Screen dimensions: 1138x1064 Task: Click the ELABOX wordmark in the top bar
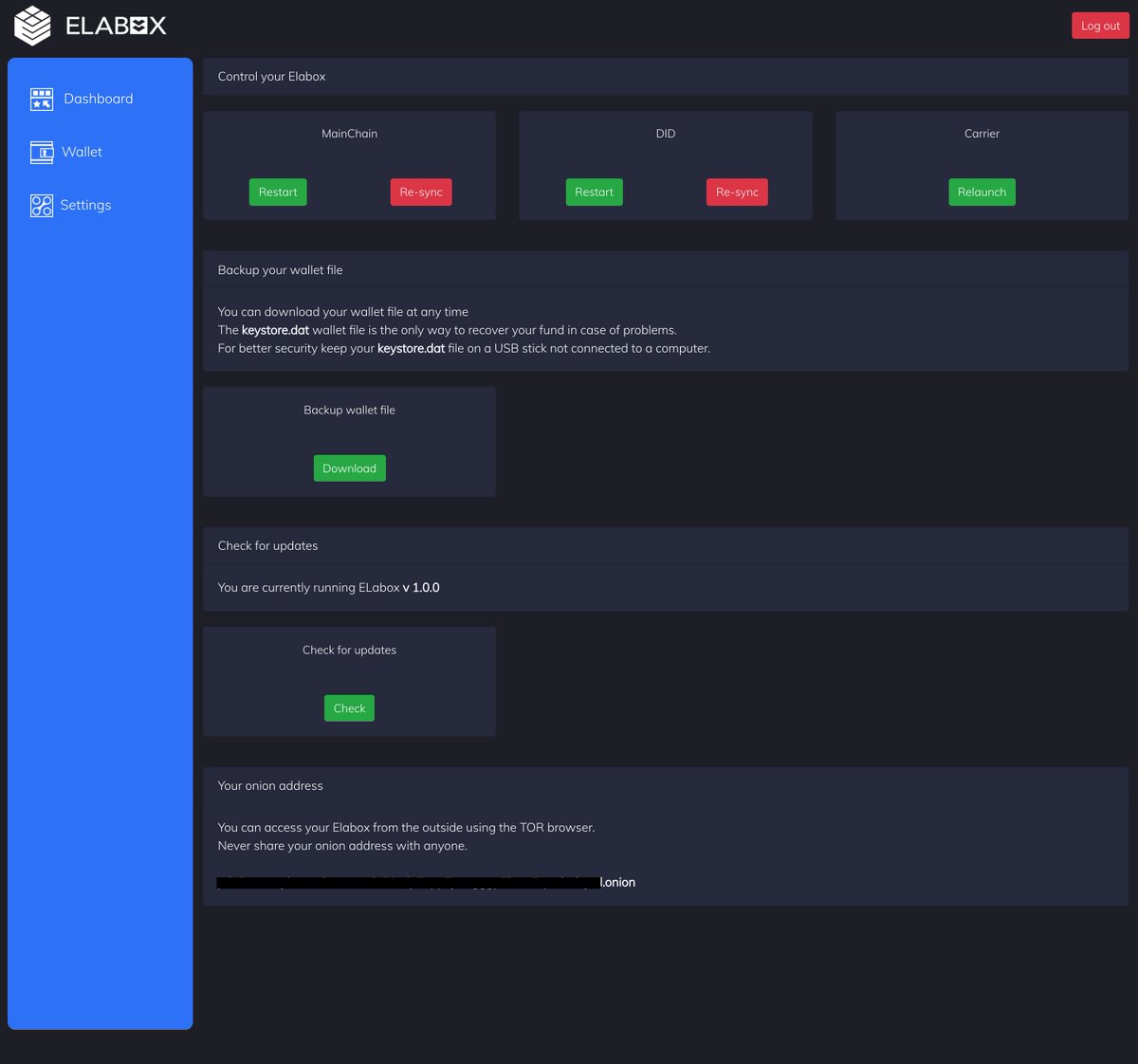(x=114, y=26)
